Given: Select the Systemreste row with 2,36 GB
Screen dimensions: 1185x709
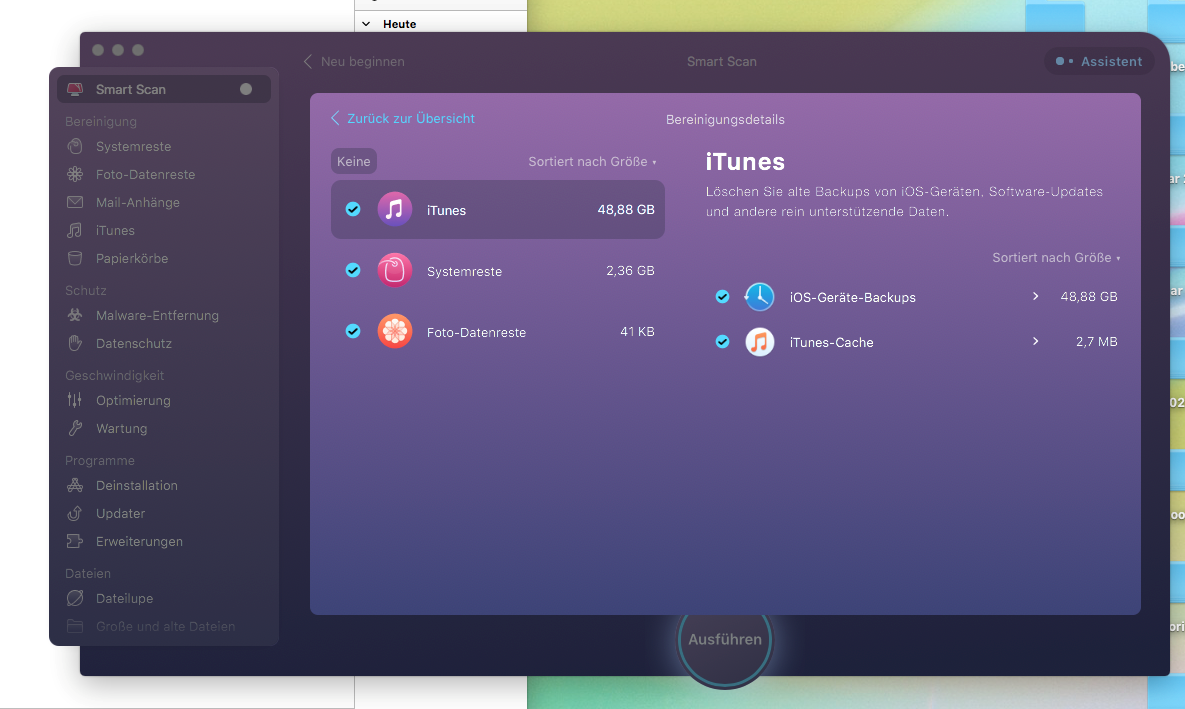Looking at the screenshot, I should tap(497, 271).
